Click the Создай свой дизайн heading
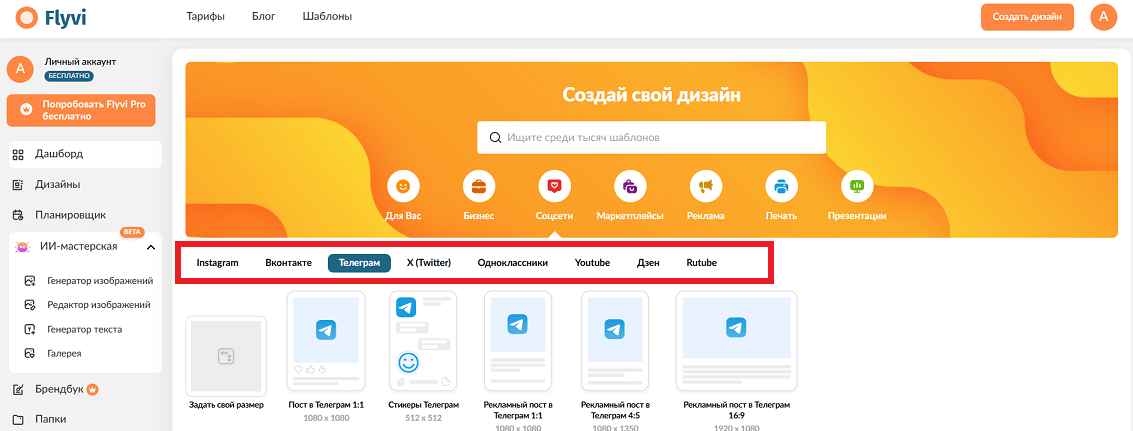The width and height of the screenshot is (1133, 431). 651,95
